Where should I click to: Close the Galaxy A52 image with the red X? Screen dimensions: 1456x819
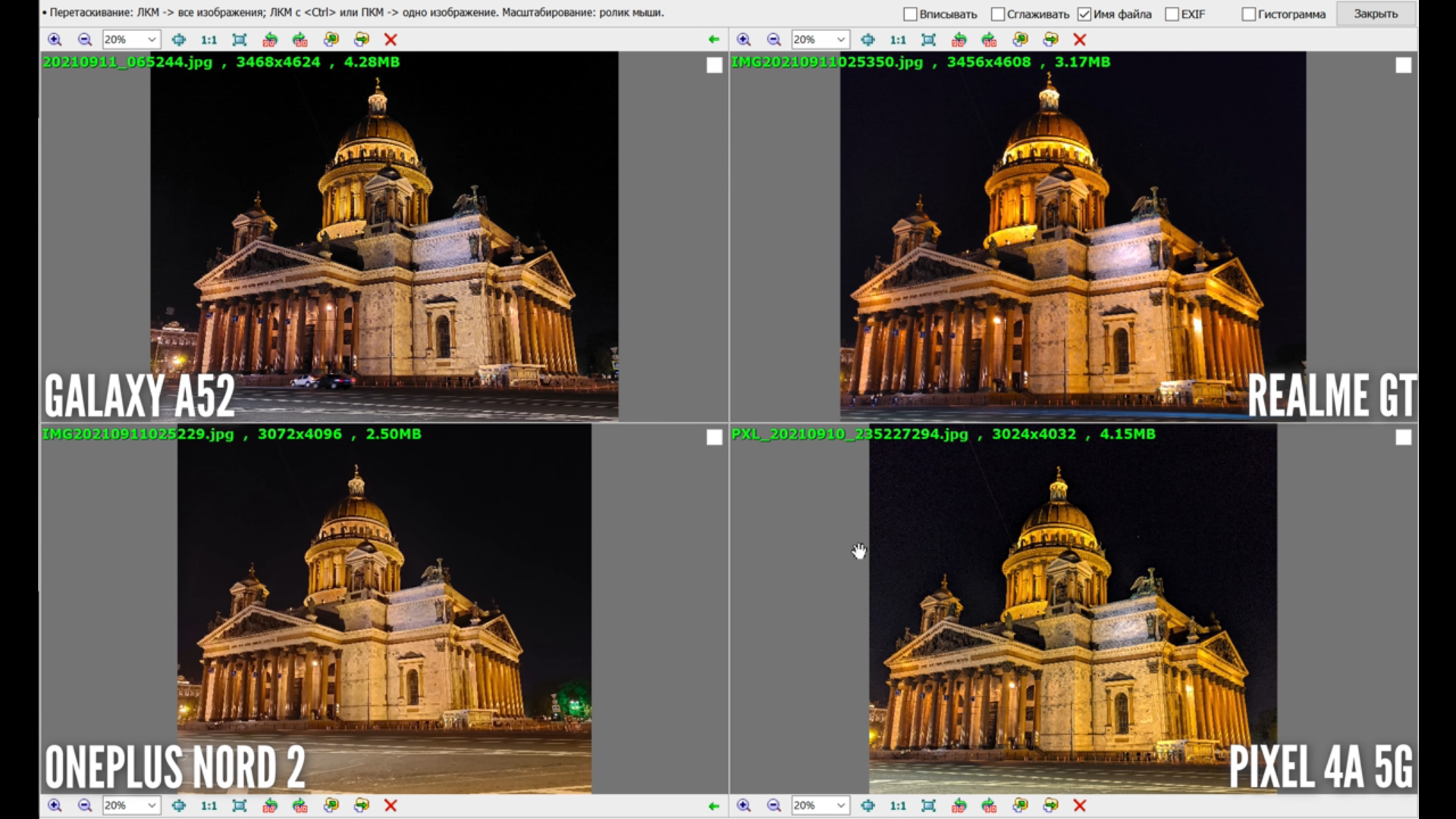pos(391,39)
